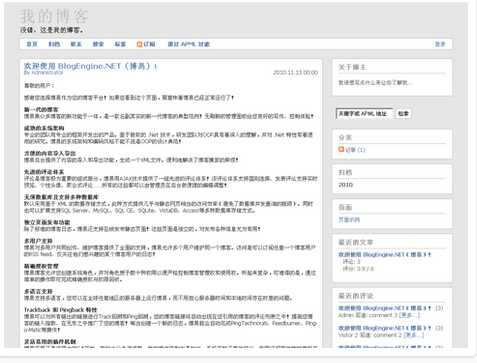Open the category link with count (1)
477x363 pixels.
click(355, 150)
